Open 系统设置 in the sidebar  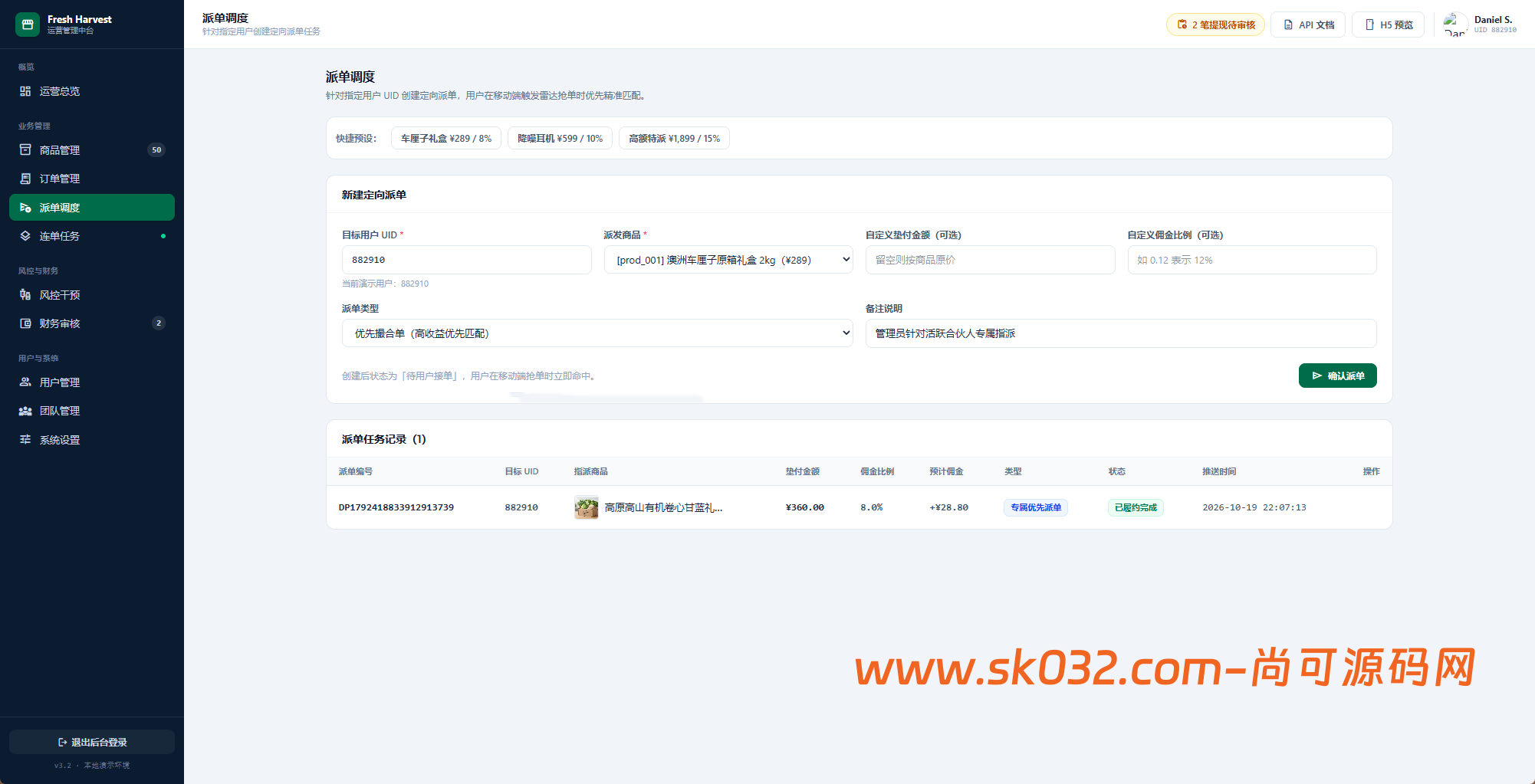pos(92,440)
